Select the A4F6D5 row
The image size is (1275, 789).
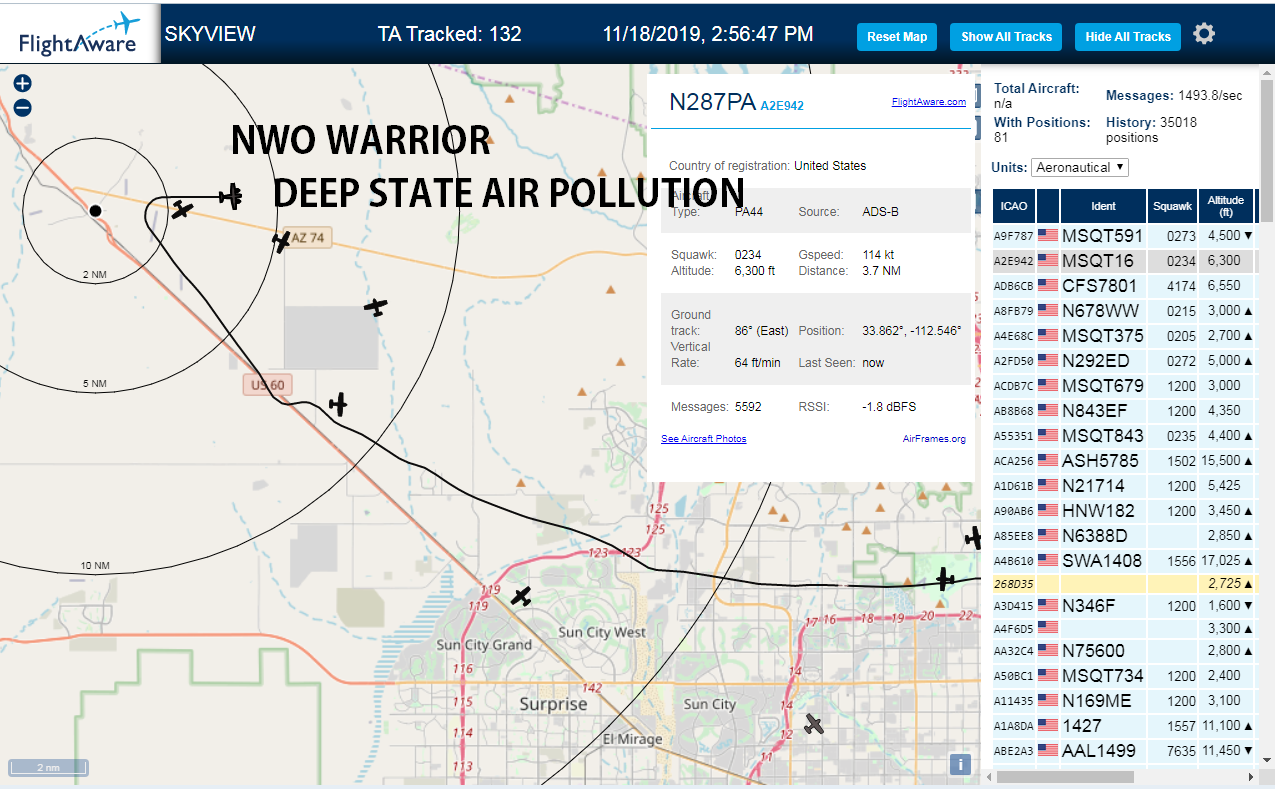[1124, 629]
